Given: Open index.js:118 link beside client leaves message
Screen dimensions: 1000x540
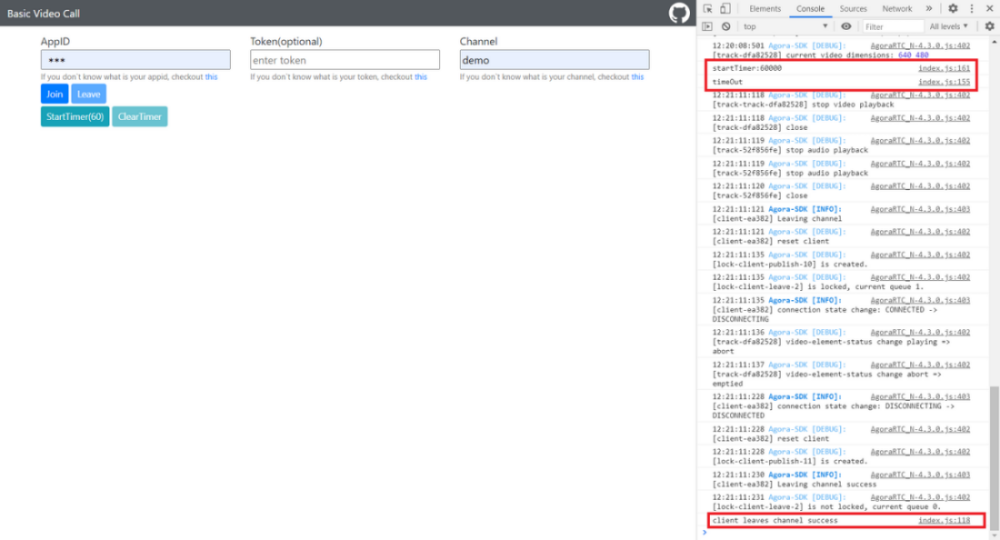Looking at the screenshot, I should [944, 520].
